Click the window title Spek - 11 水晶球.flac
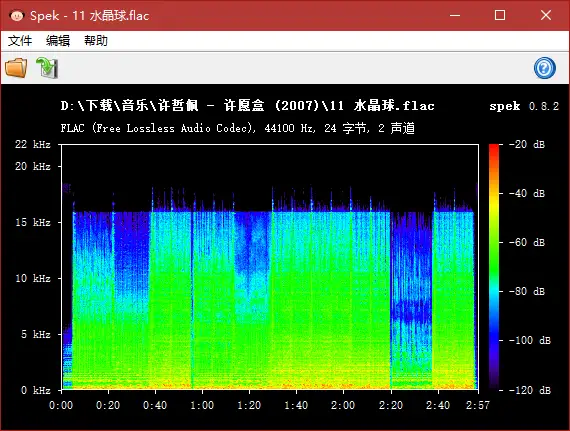This screenshot has width=570, height=431. tap(89, 16)
